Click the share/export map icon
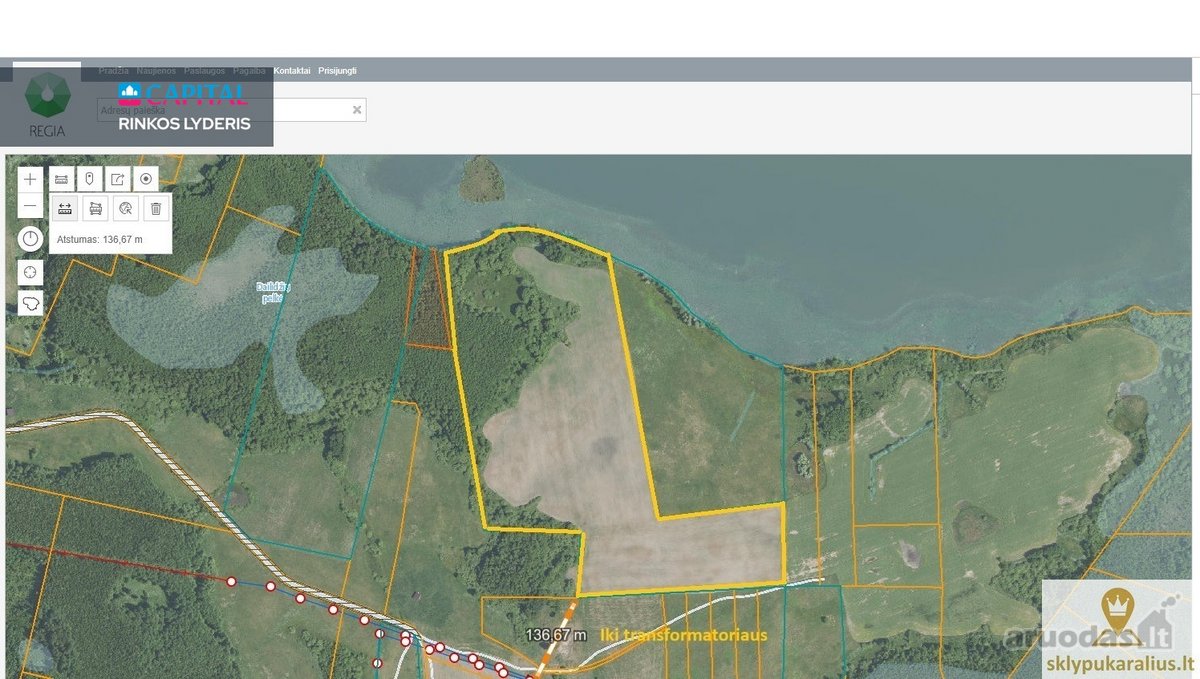1200x679 pixels. point(118,179)
